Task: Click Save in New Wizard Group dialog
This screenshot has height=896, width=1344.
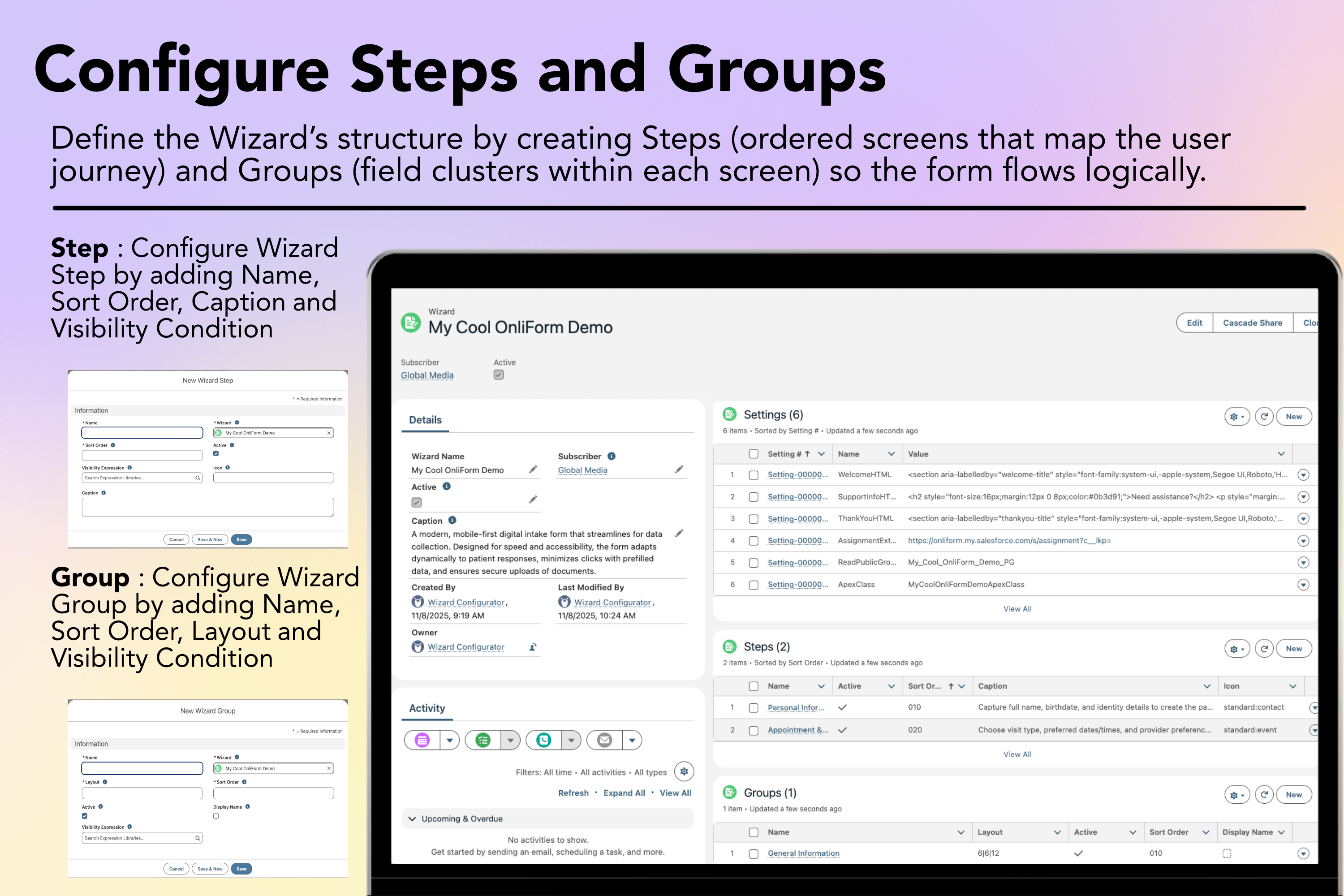Action: 242,869
